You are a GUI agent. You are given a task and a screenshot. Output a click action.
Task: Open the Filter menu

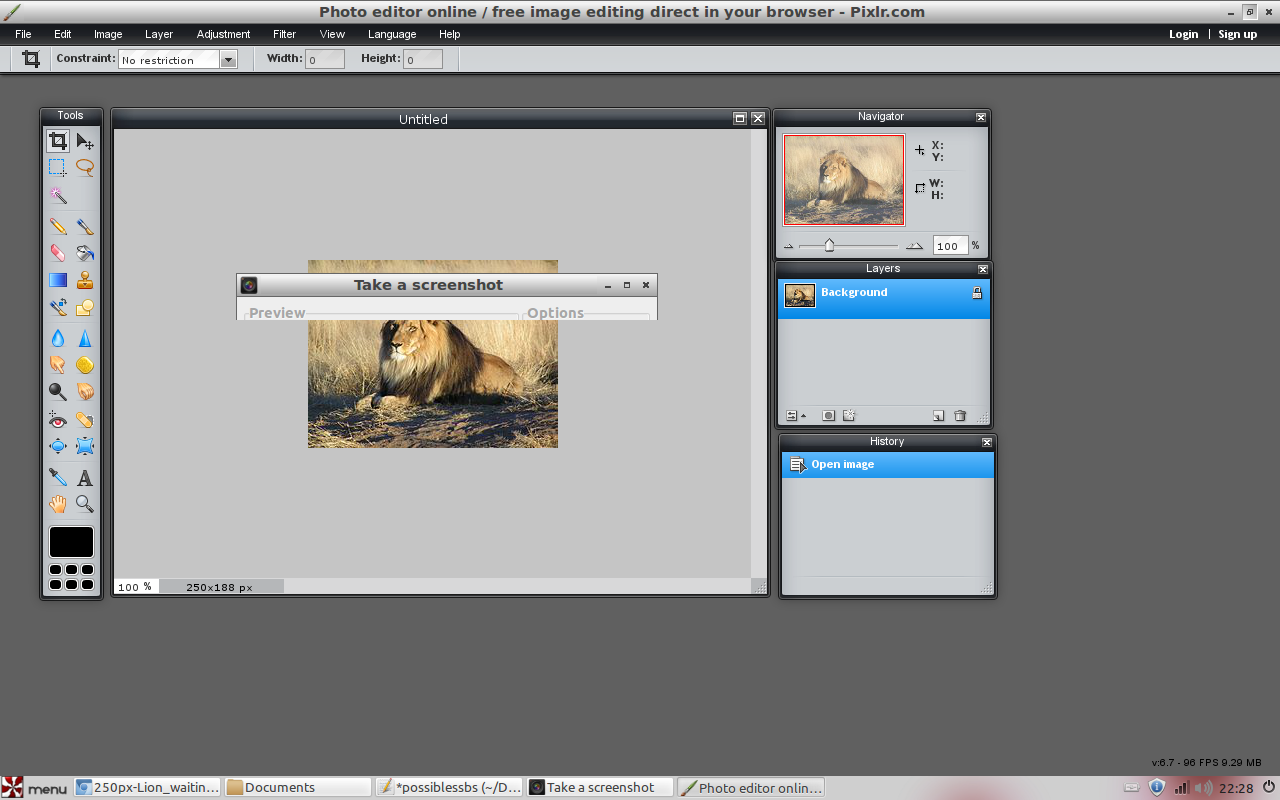[284, 34]
